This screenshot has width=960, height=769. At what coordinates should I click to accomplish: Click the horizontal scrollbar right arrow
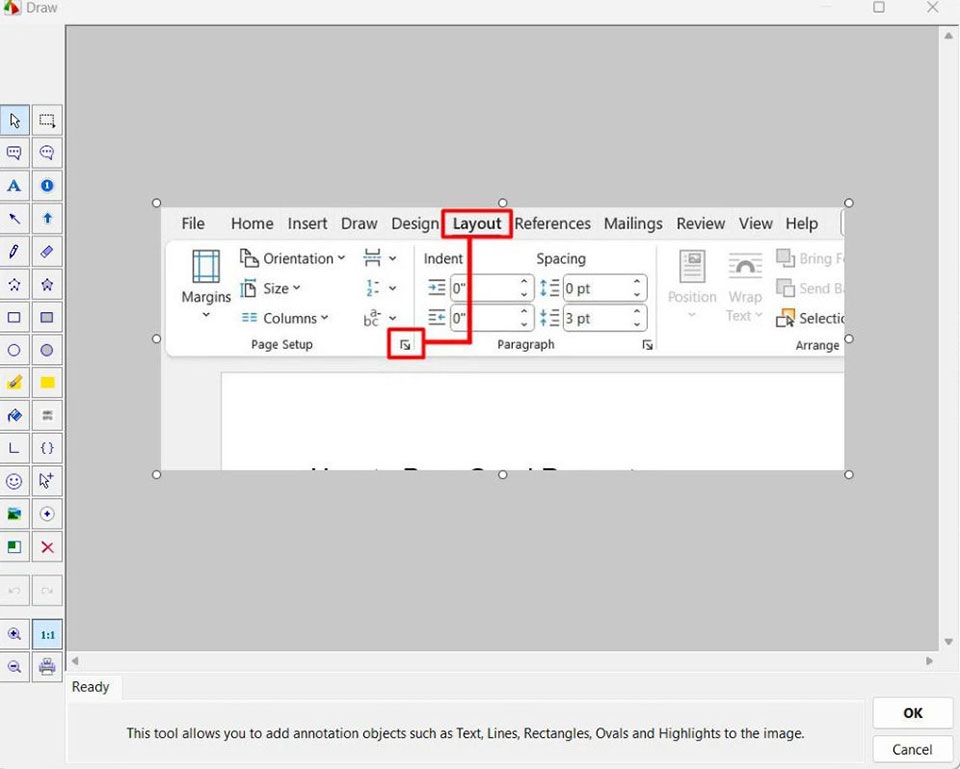[x=929, y=661]
